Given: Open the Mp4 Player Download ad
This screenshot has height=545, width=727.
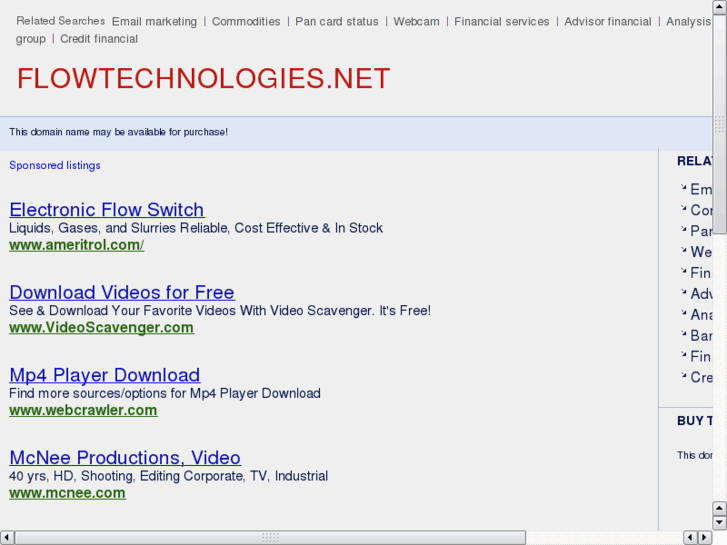Looking at the screenshot, I should (x=105, y=375).
